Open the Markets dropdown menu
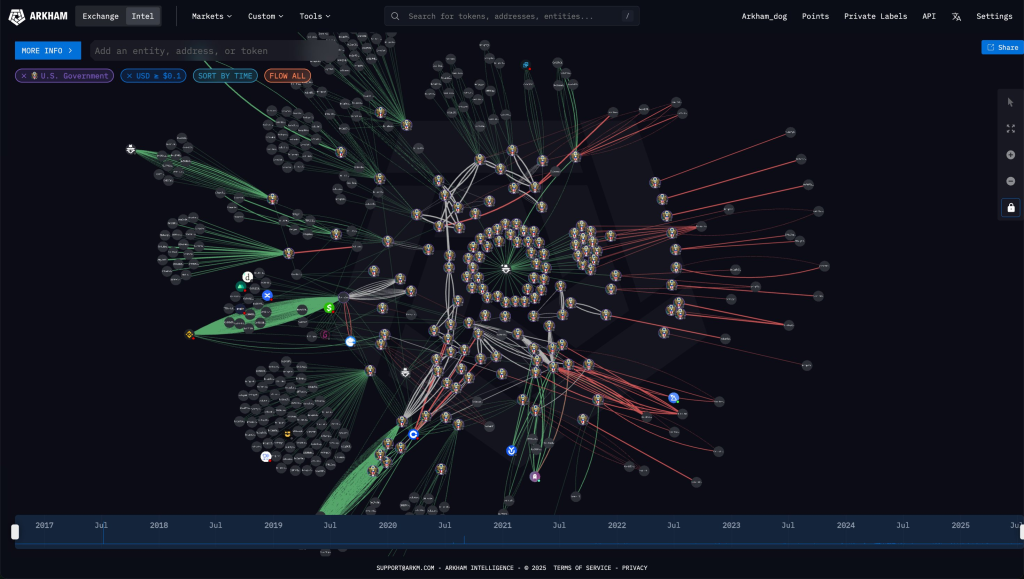 click(x=211, y=16)
